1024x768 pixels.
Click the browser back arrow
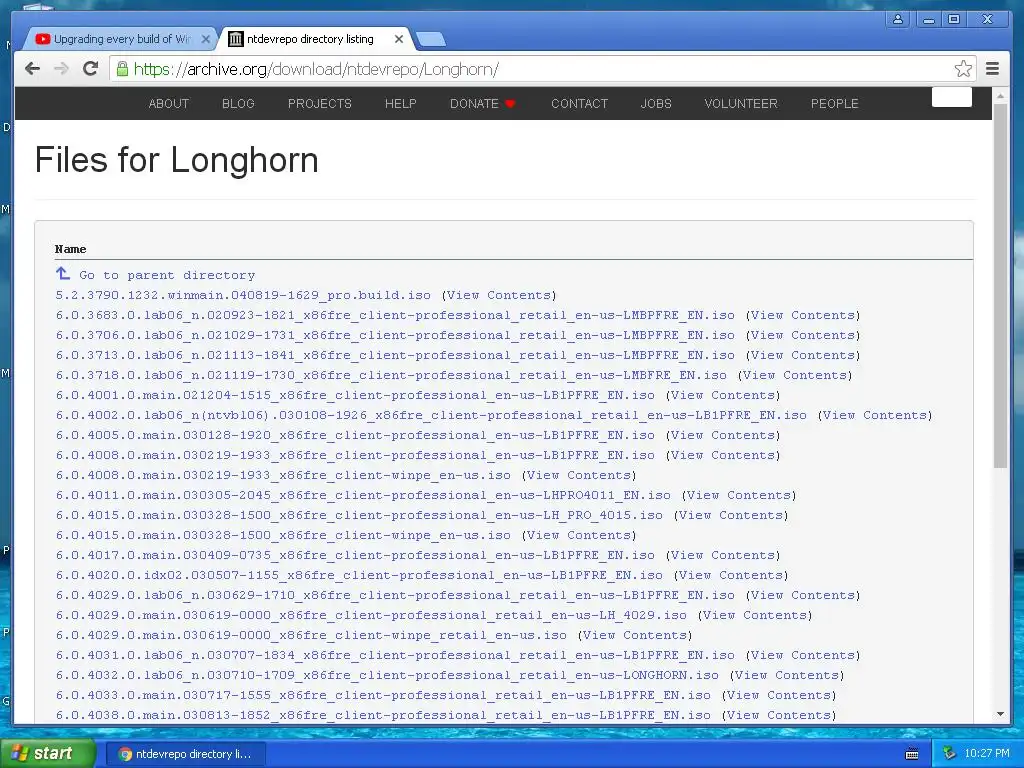pos(32,69)
